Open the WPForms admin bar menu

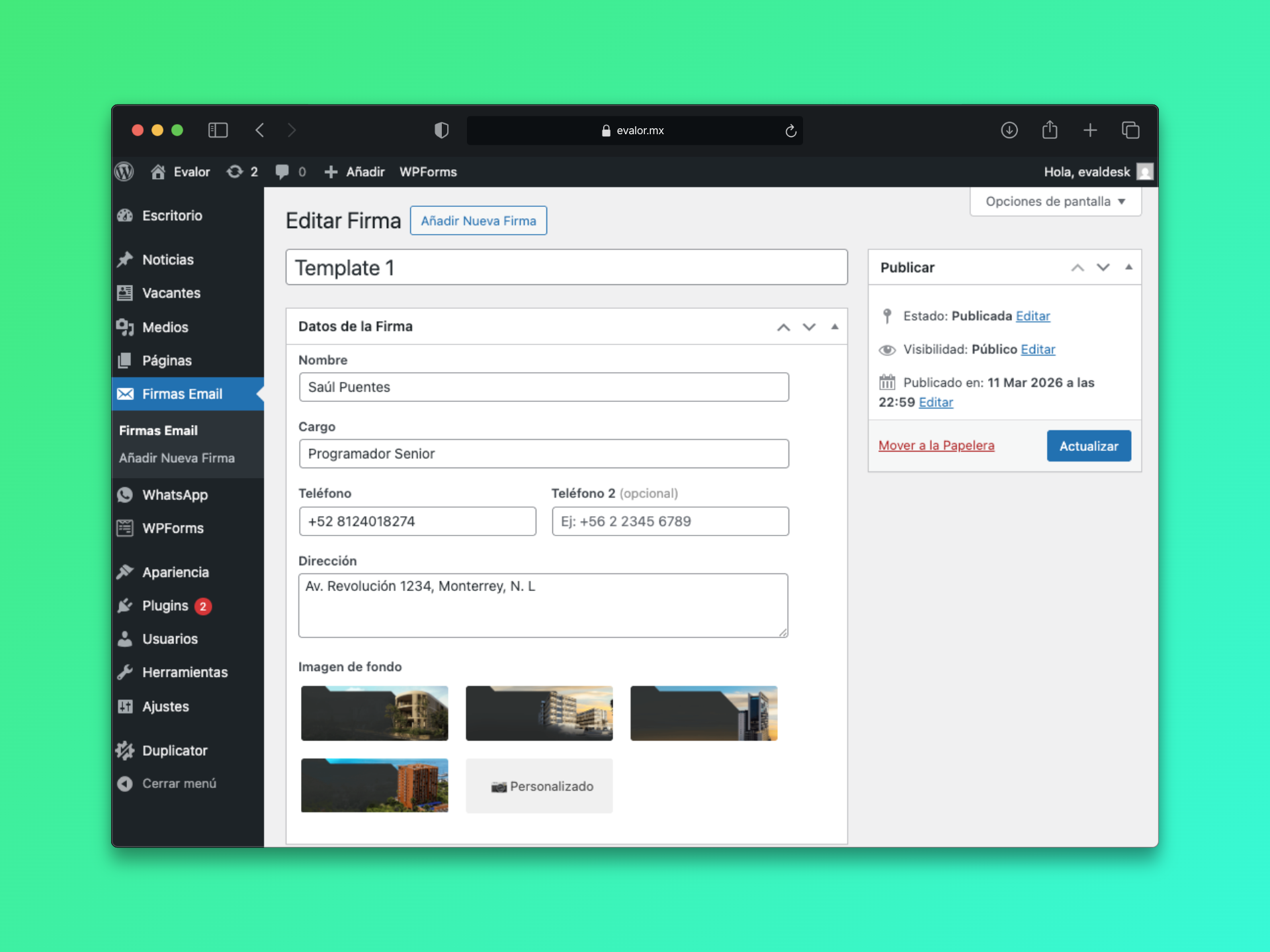coord(428,172)
